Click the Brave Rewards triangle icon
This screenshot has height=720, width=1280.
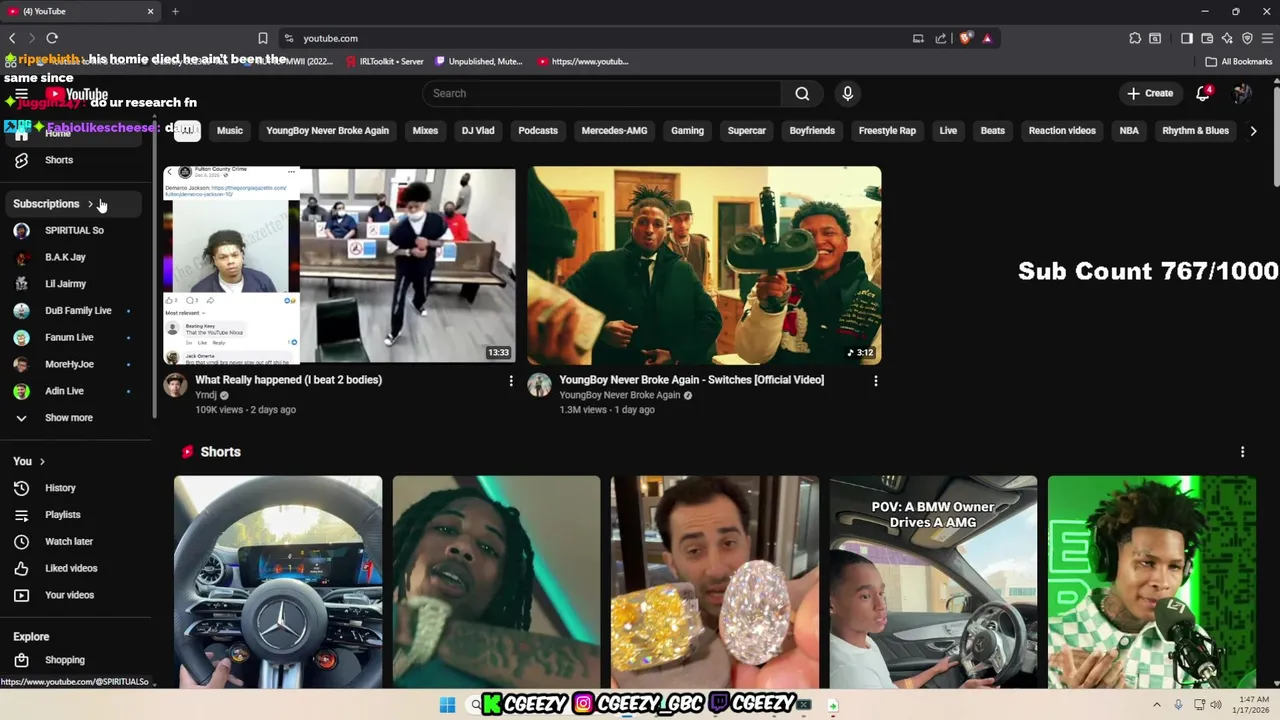(987, 38)
